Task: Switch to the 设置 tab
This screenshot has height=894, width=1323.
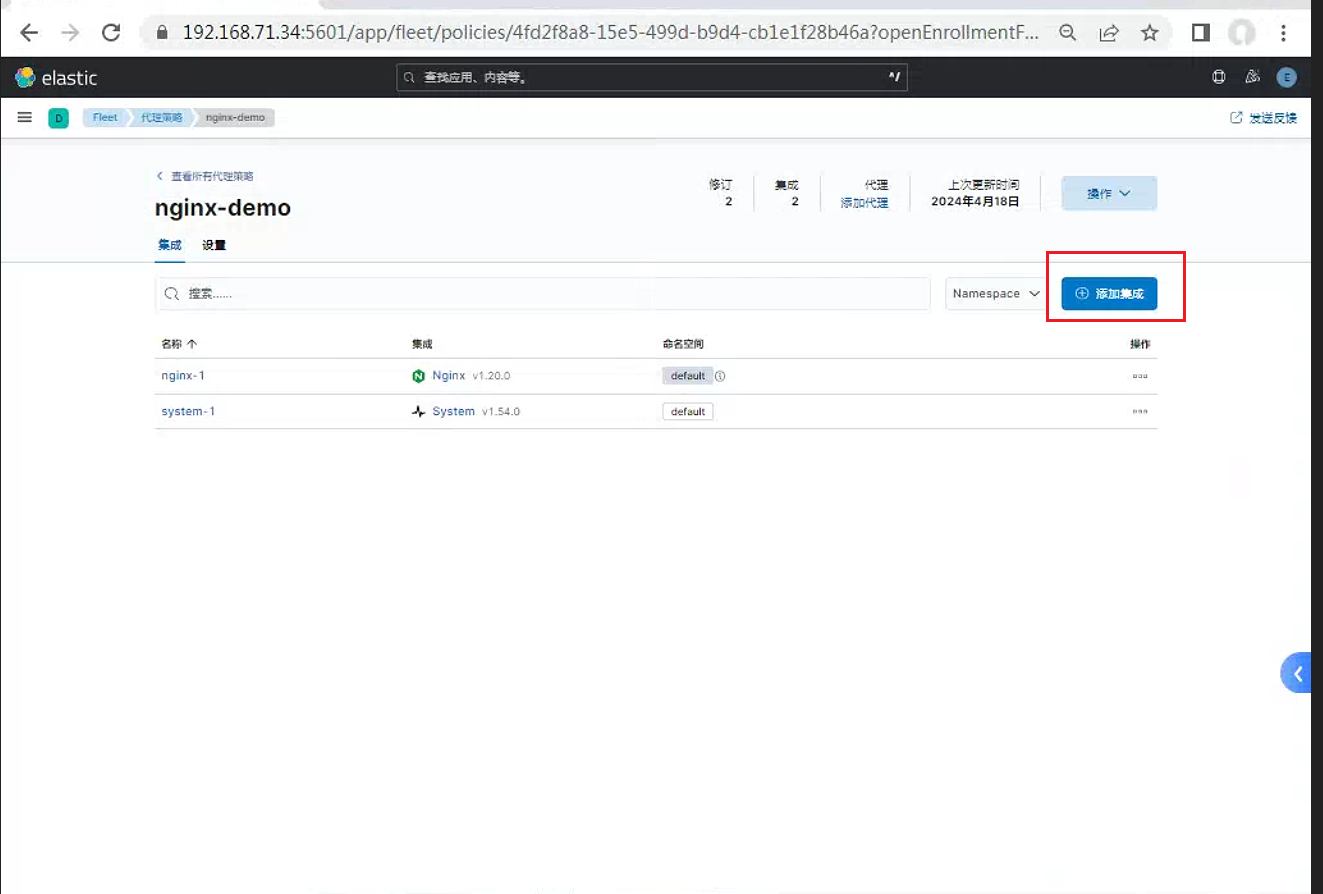Action: tap(214, 245)
